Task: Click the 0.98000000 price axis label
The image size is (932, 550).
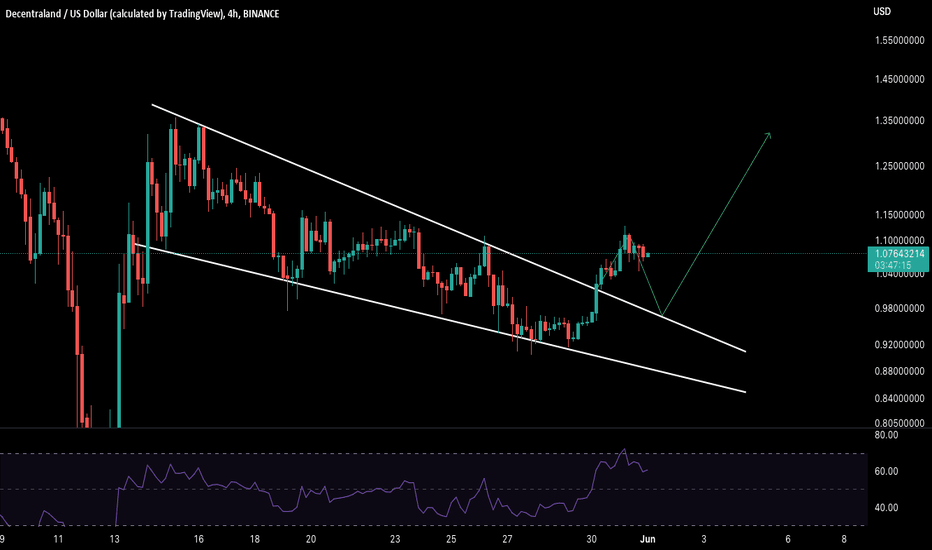Action: [899, 308]
